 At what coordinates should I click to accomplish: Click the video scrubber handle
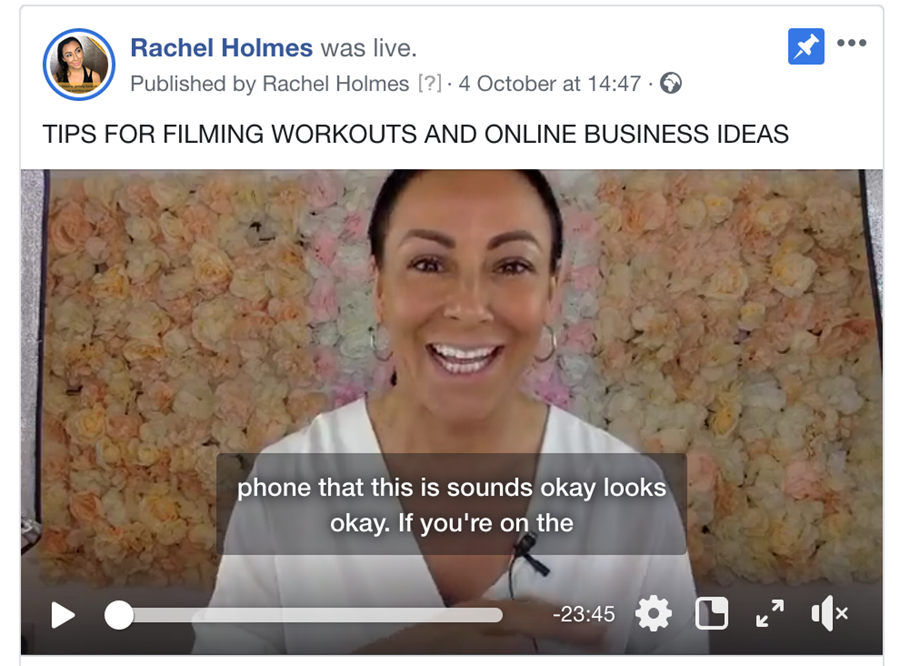click(x=119, y=615)
